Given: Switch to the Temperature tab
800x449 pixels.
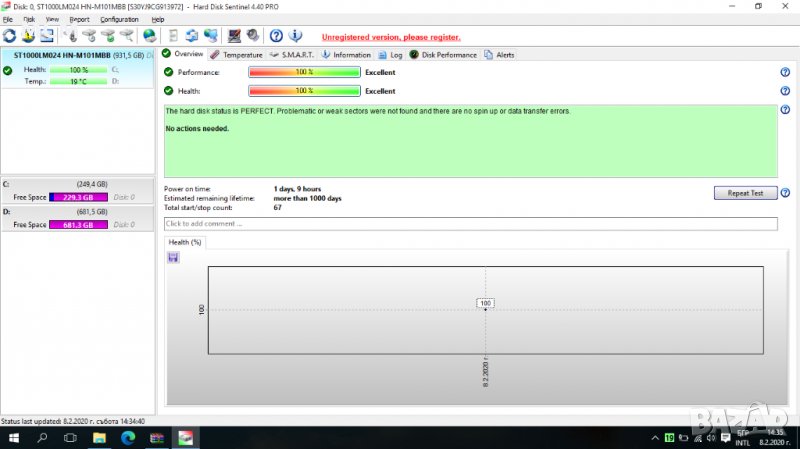Looking at the screenshot, I should pyautogui.click(x=237, y=55).
